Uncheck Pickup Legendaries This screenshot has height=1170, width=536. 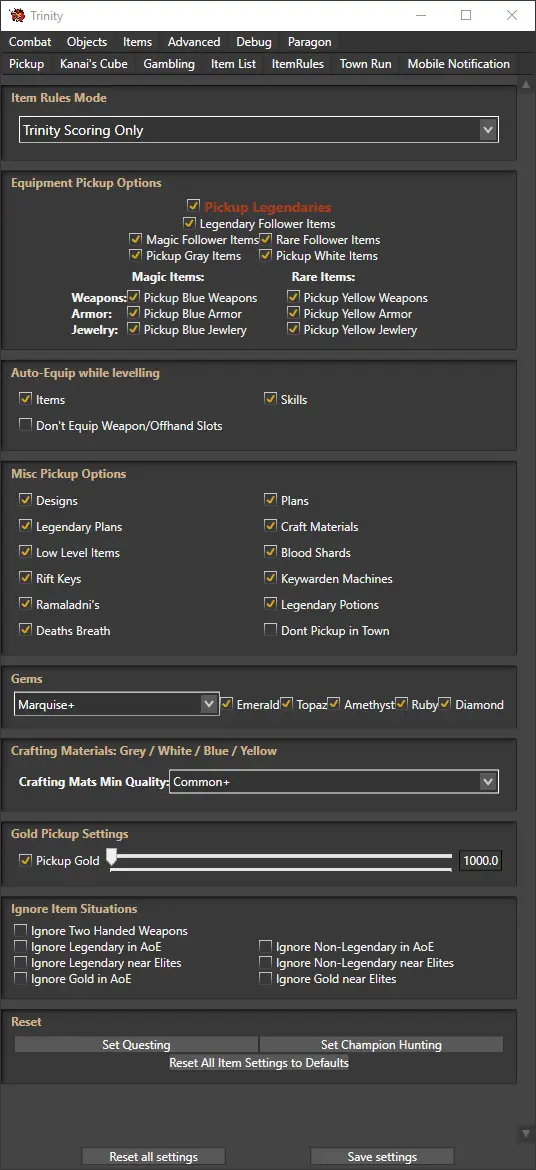[193, 204]
